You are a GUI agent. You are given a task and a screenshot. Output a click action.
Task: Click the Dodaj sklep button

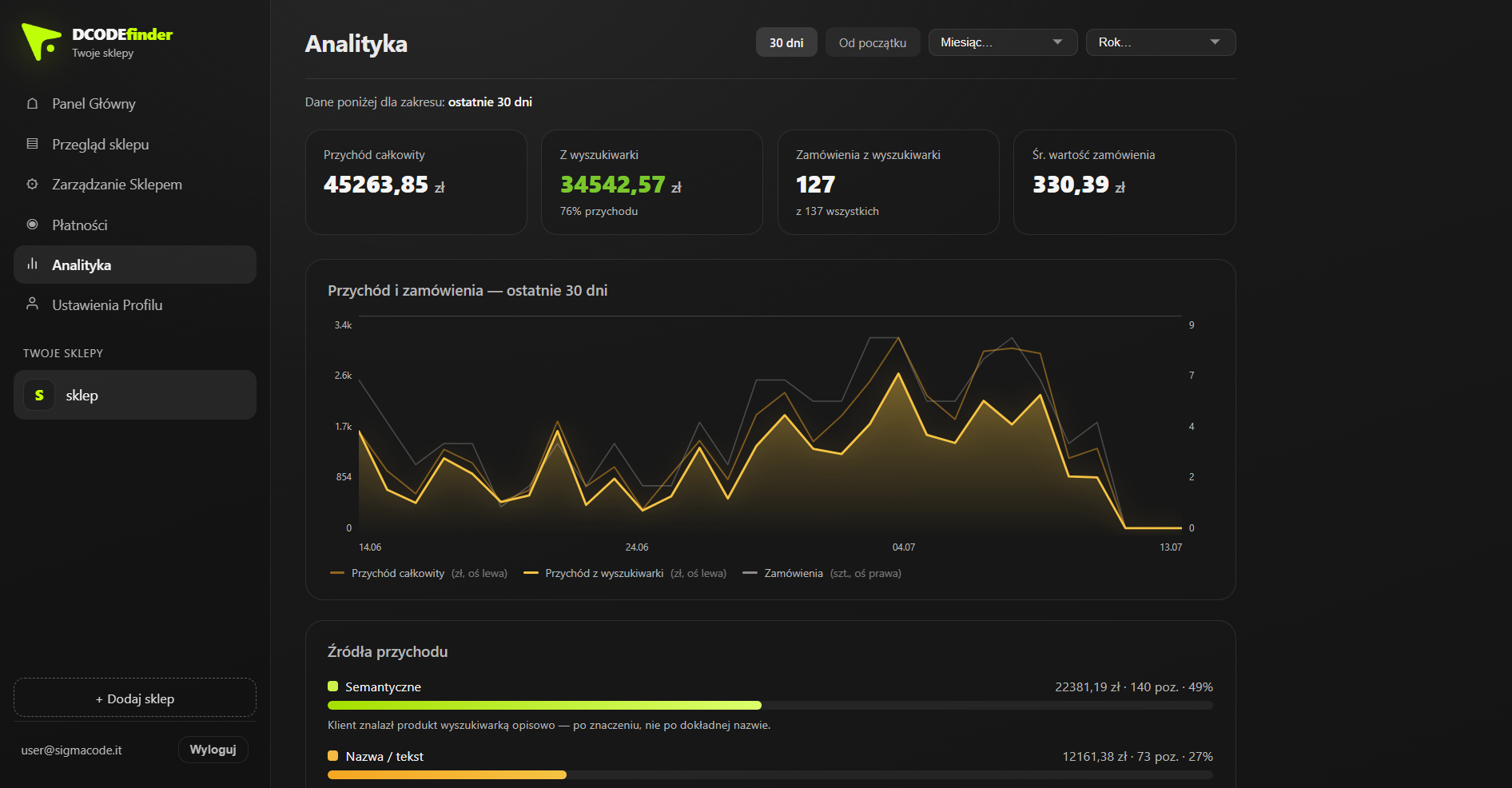[x=135, y=698]
